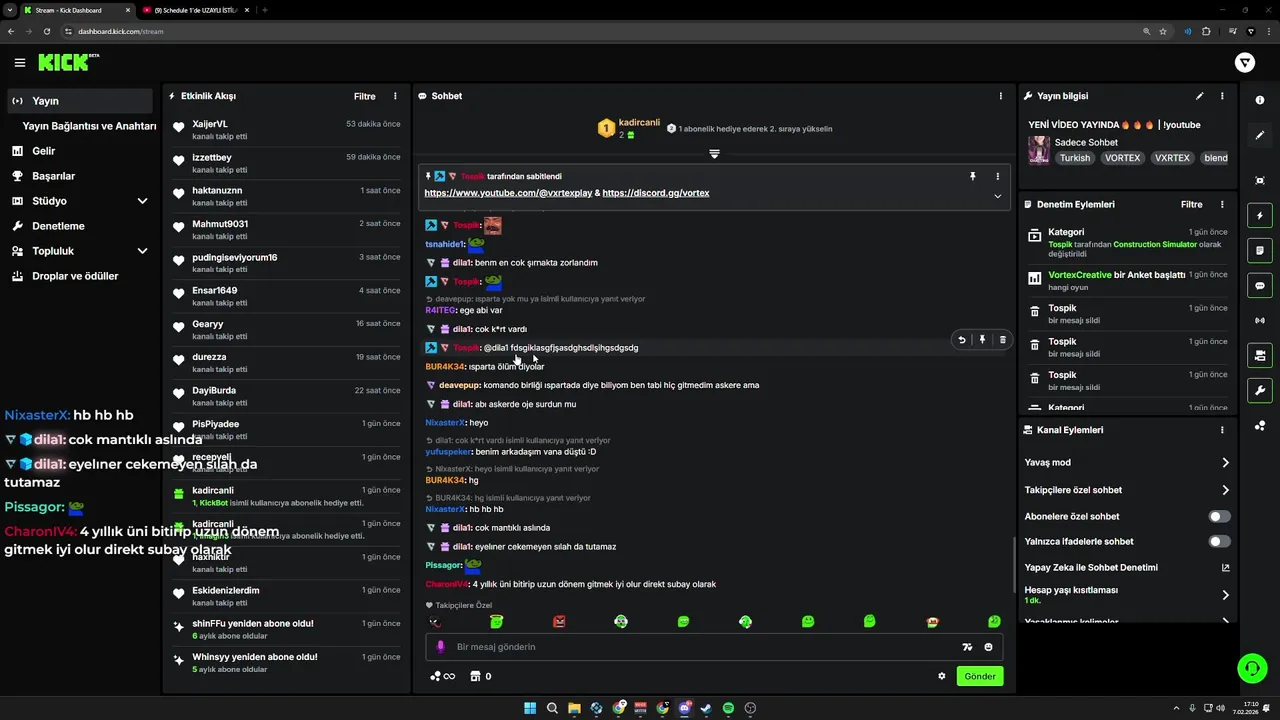Expand the Topluluk submenu chevron
1280x720 pixels.
pyautogui.click(x=142, y=251)
